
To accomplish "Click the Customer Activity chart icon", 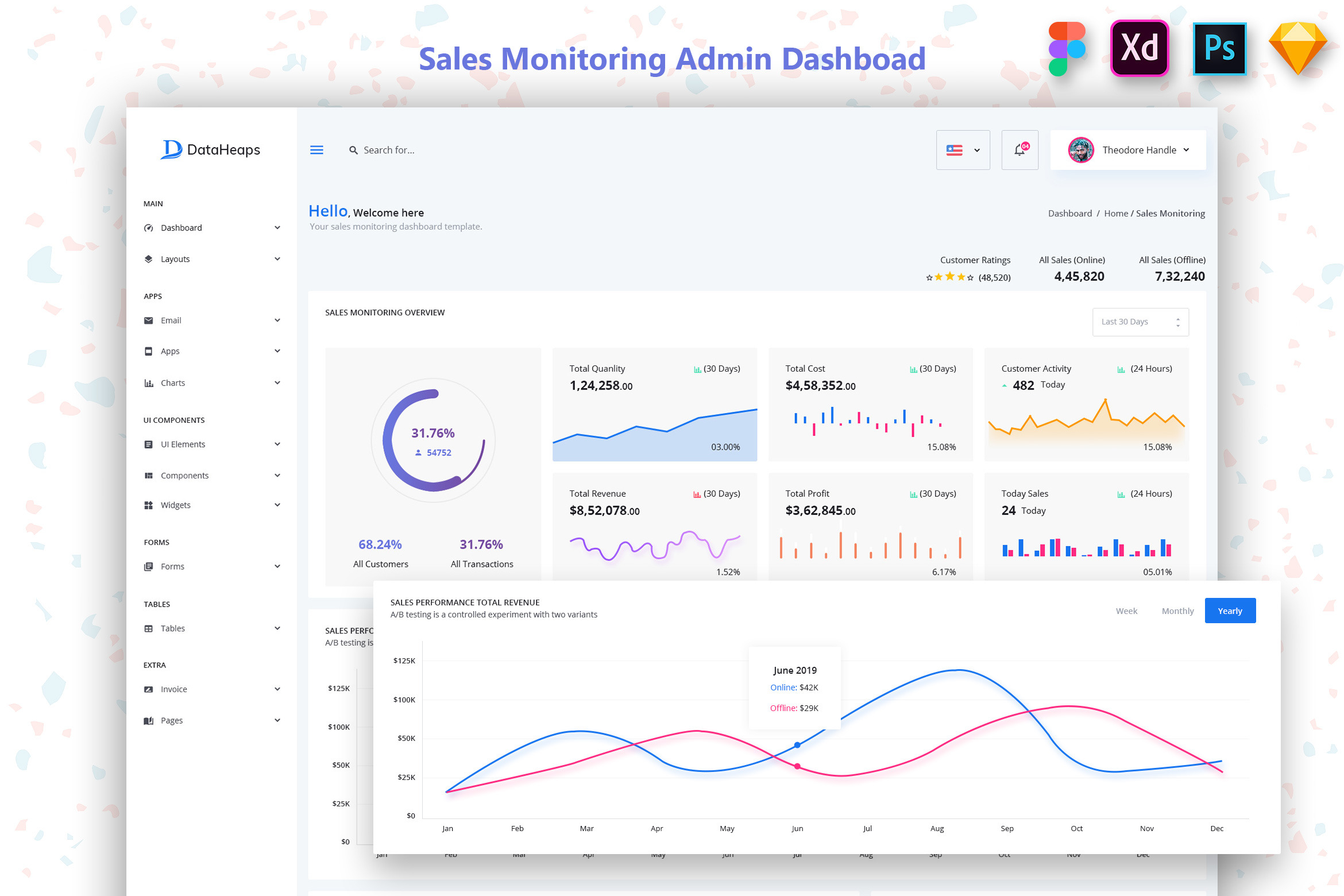I will 1121,370.
